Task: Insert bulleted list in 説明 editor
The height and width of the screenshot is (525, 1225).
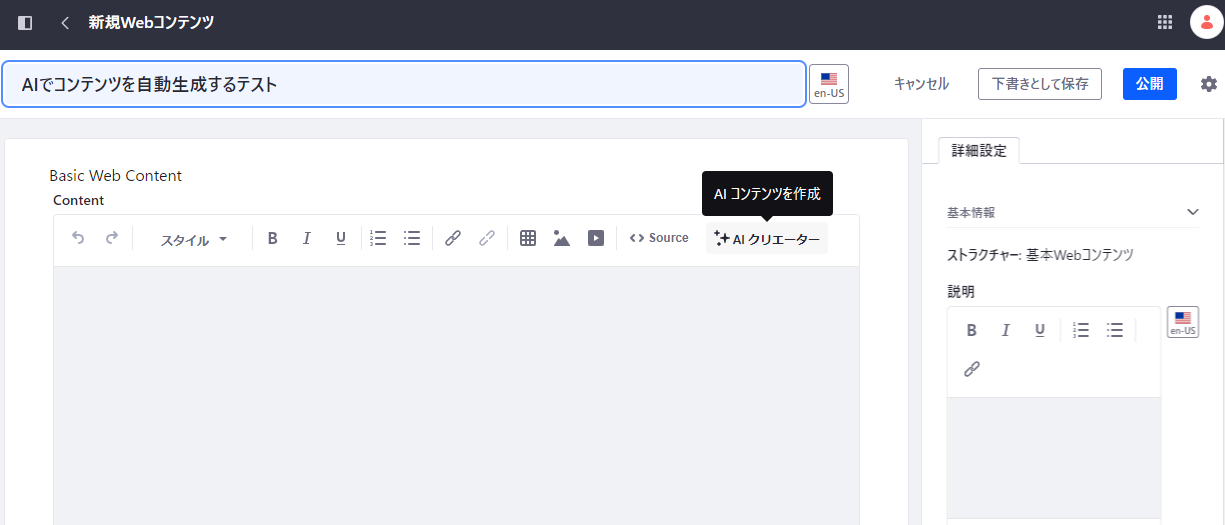Action: coord(1115,330)
